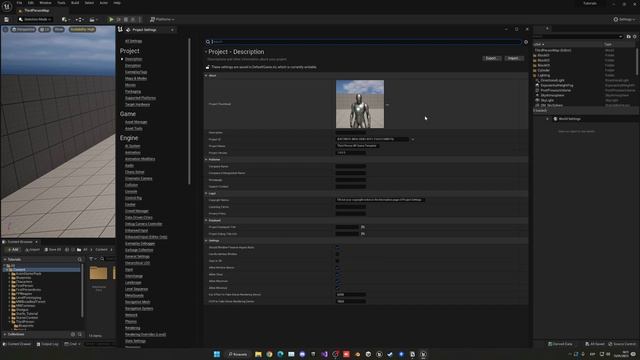Select the Project Settings tab
The width and height of the screenshot is (640, 360).
[144, 30]
